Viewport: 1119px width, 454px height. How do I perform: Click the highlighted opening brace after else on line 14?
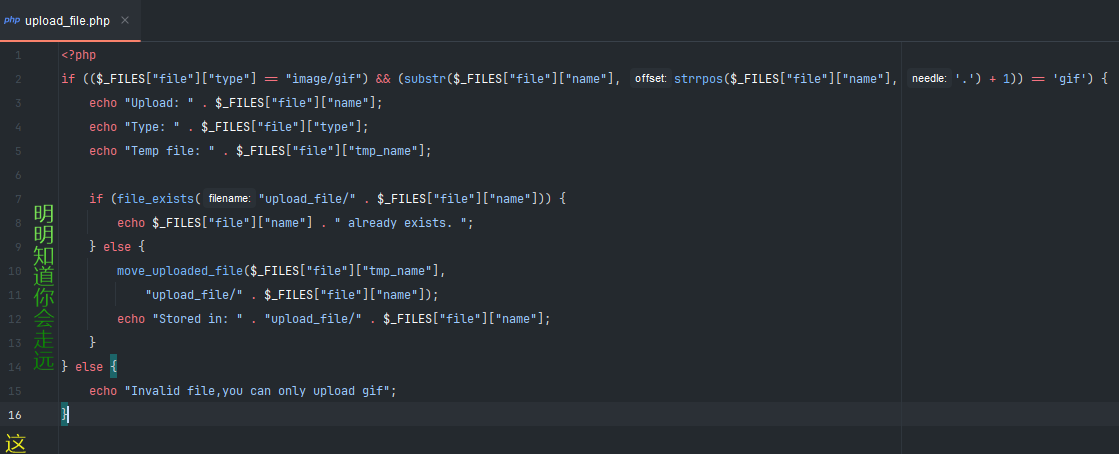pos(113,366)
